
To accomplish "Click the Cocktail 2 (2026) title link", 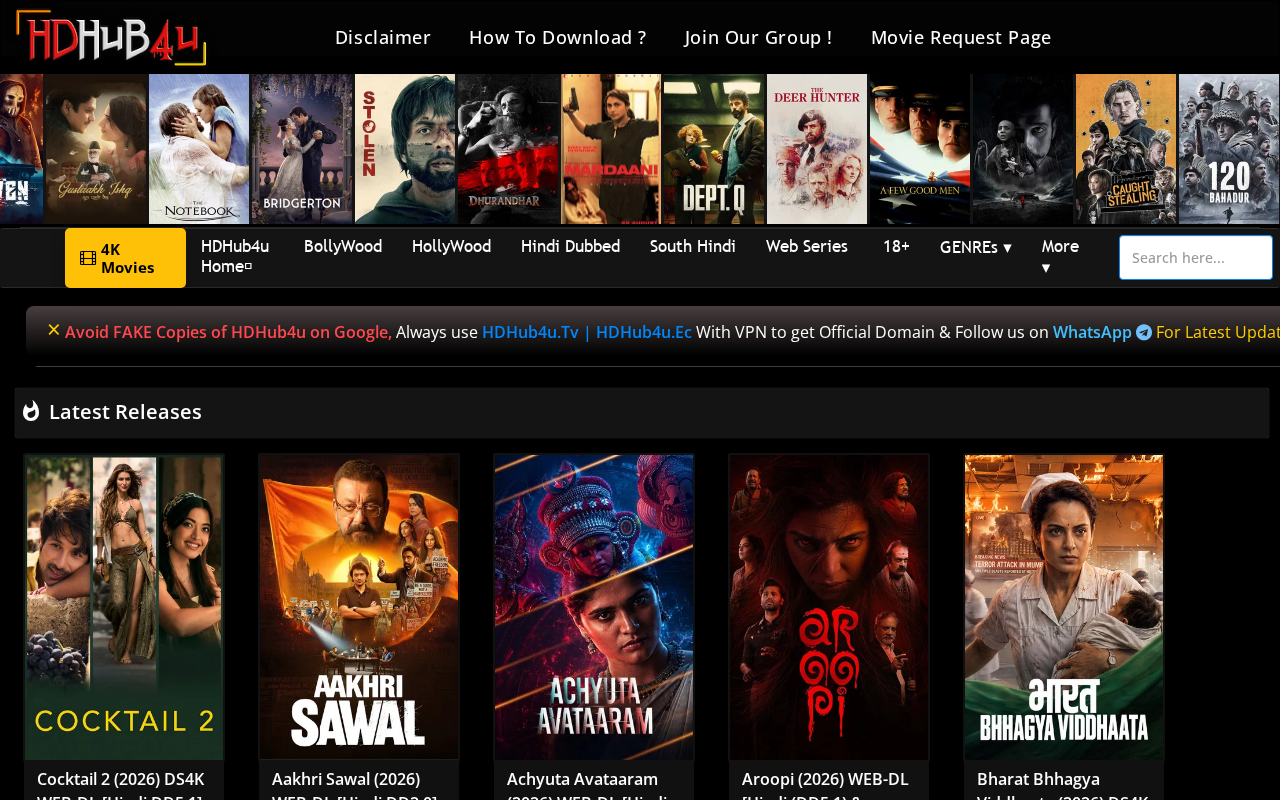I will click(x=121, y=784).
